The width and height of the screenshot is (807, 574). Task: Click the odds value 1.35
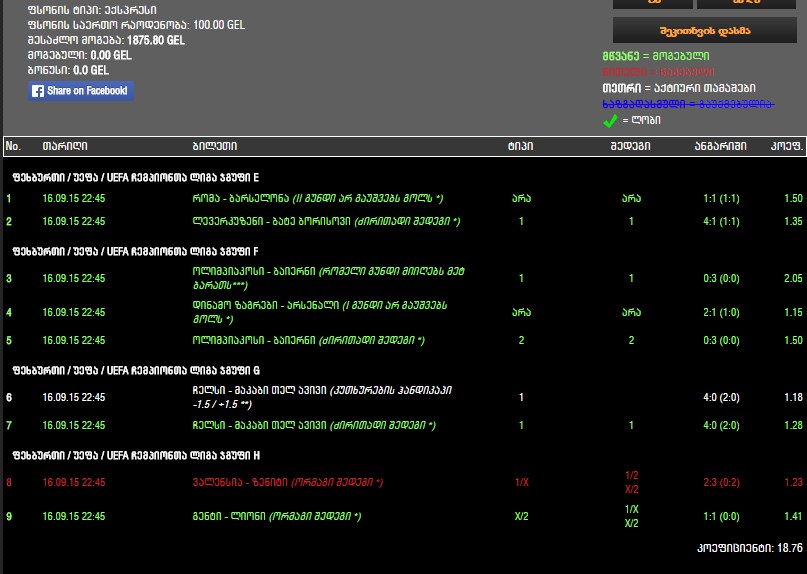(793, 221)
